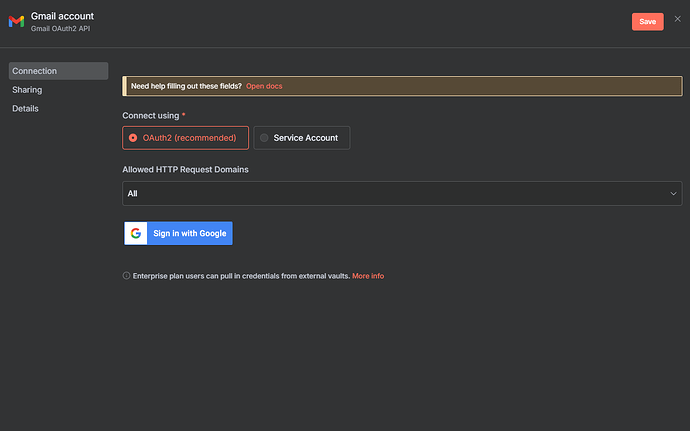Open the Sharing tab in sidebar
This screenshot has width=690, height=431.
(27, 90)
